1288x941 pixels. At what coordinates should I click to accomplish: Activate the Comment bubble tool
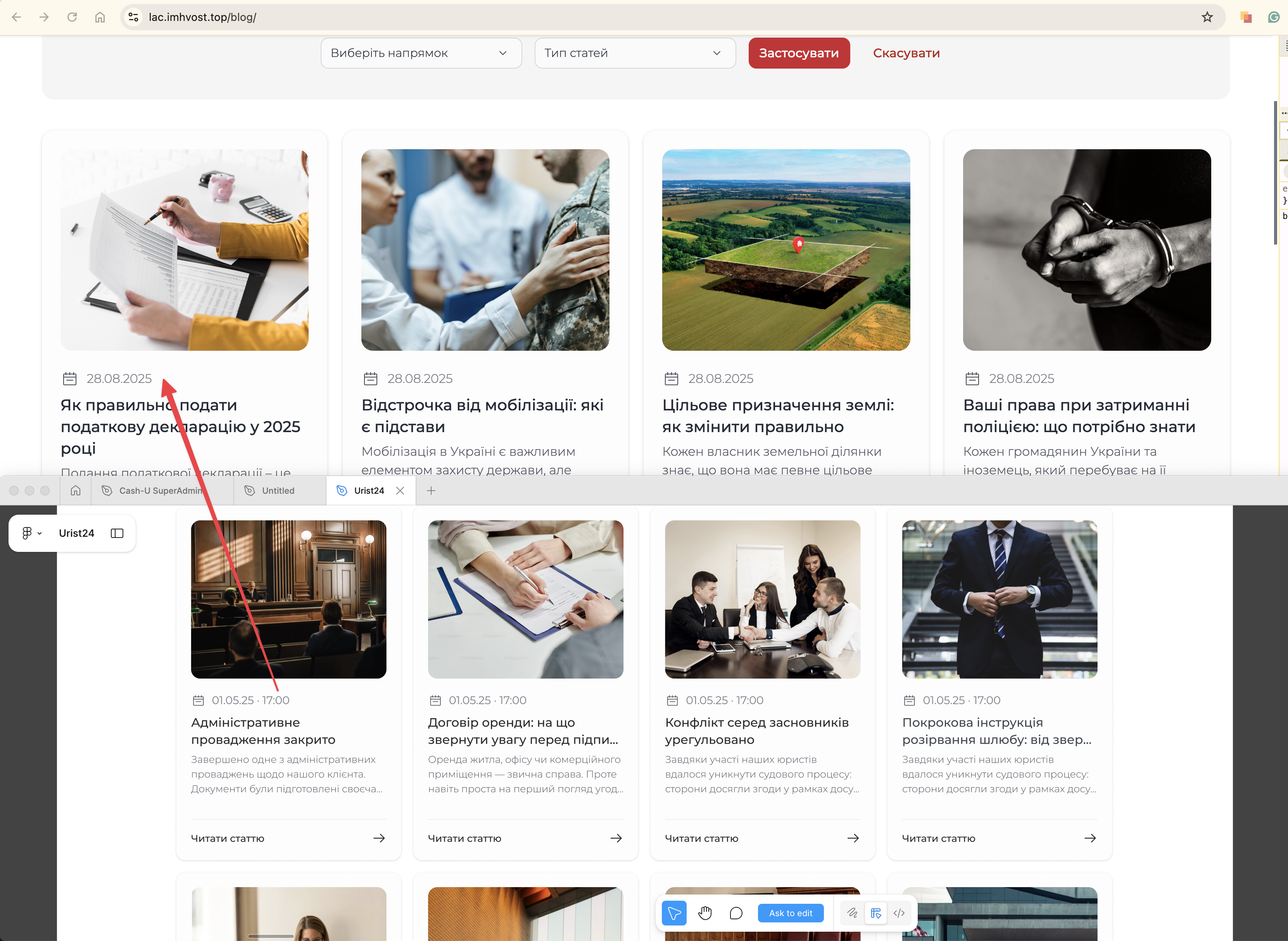[736, 913]
